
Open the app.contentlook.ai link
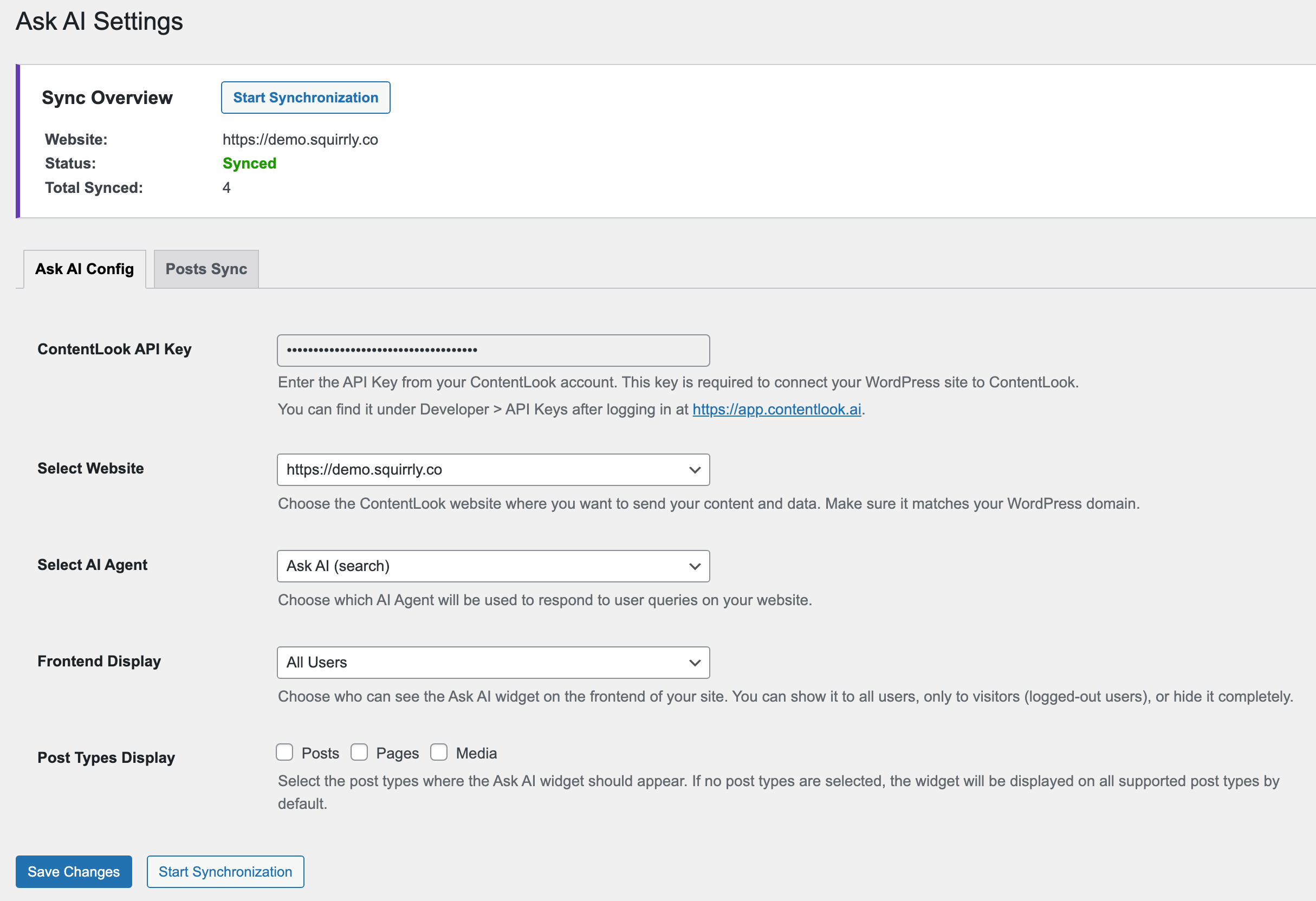pyautogui.click(x=776, y=409)
